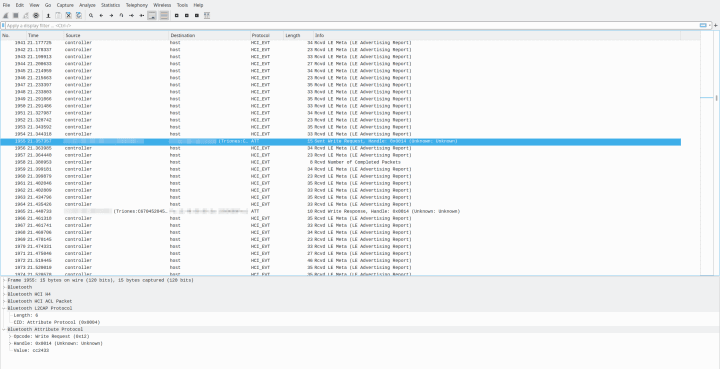Image resolution: width=720 pixels, height=369 pixels.
Task: Open the Go menu
Action: pyautogui.click(x=48, y=5)
